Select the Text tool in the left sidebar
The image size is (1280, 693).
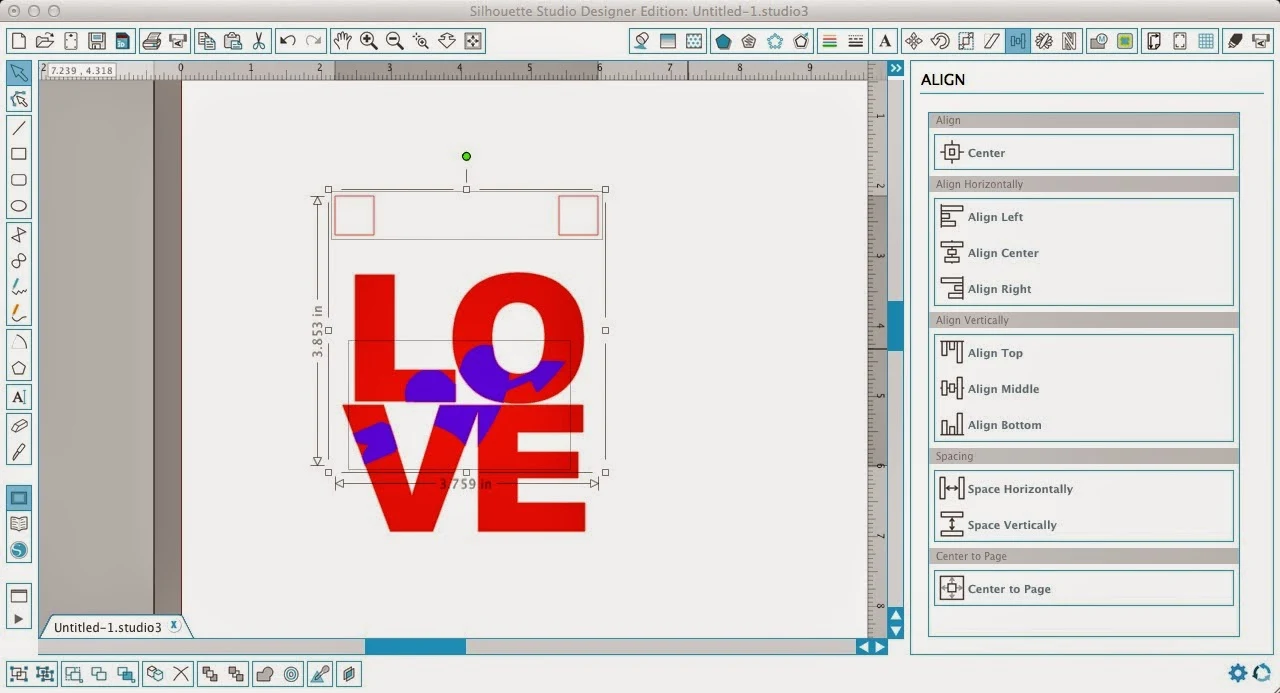coord(19,397)
